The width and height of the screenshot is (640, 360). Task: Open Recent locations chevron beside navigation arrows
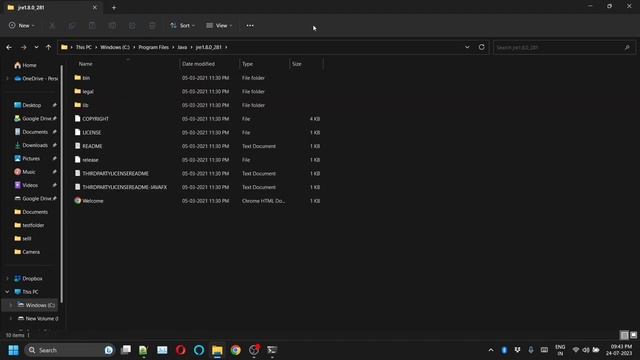tap(36, 47)
